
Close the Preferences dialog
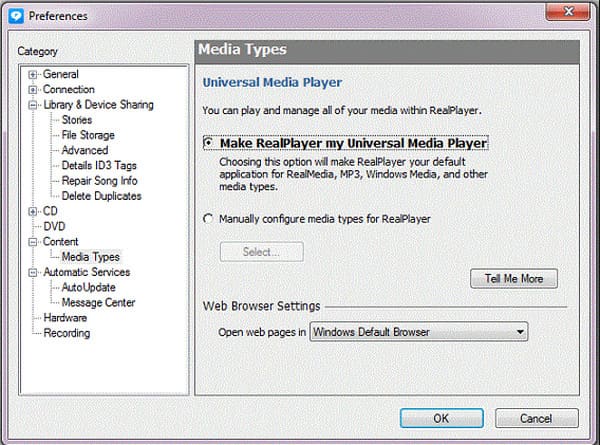[x=567, y=11]
